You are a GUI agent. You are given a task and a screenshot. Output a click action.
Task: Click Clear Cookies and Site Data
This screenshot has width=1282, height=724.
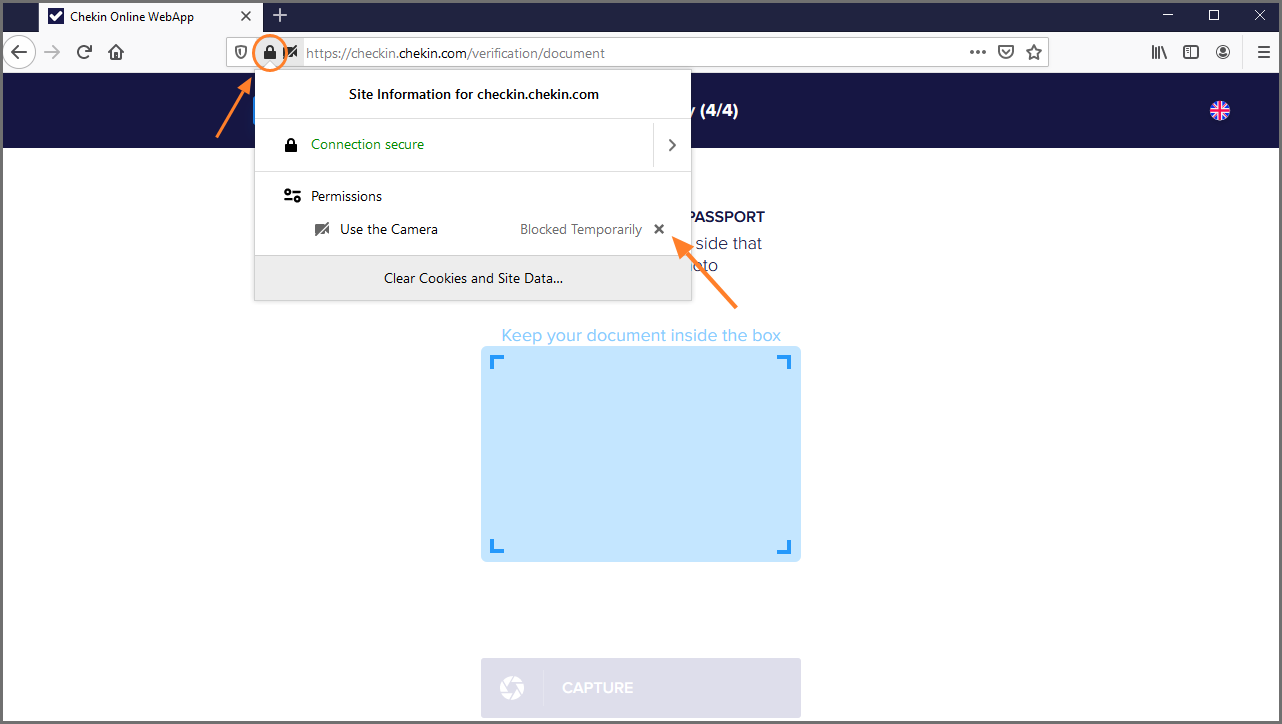[473, 278]
